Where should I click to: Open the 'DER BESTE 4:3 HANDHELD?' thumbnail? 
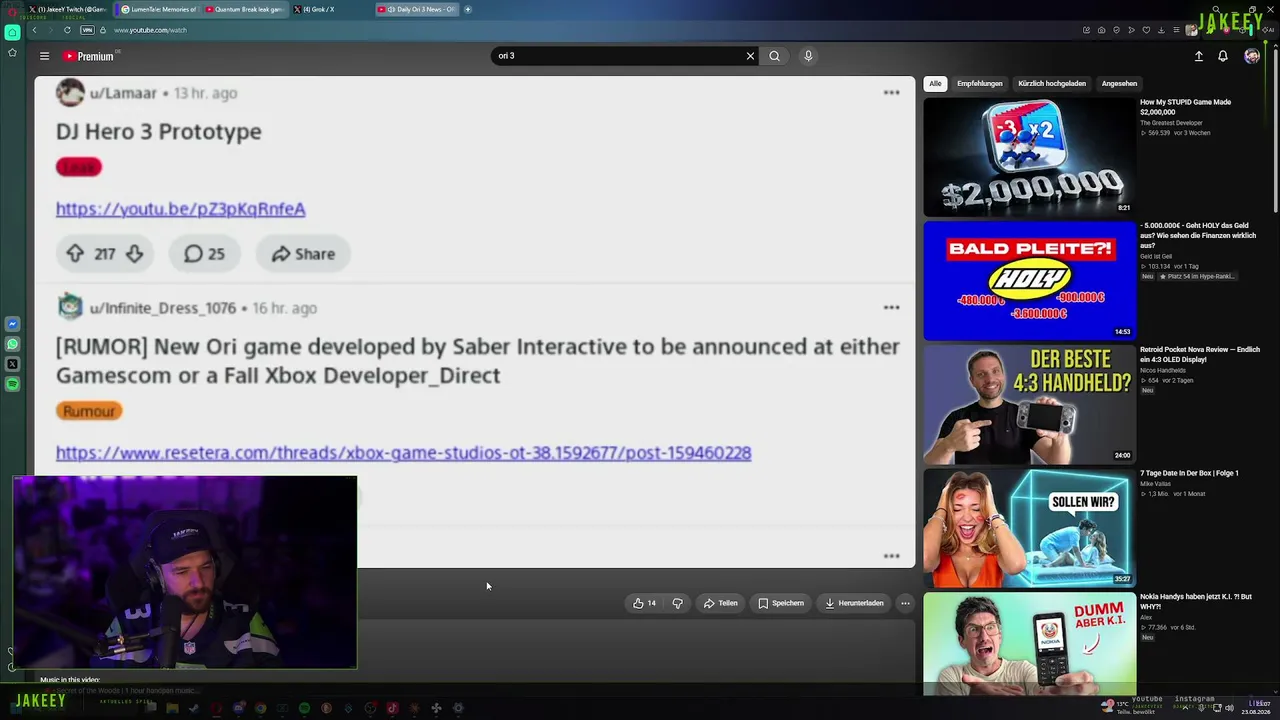click(x=1029, y=405)
